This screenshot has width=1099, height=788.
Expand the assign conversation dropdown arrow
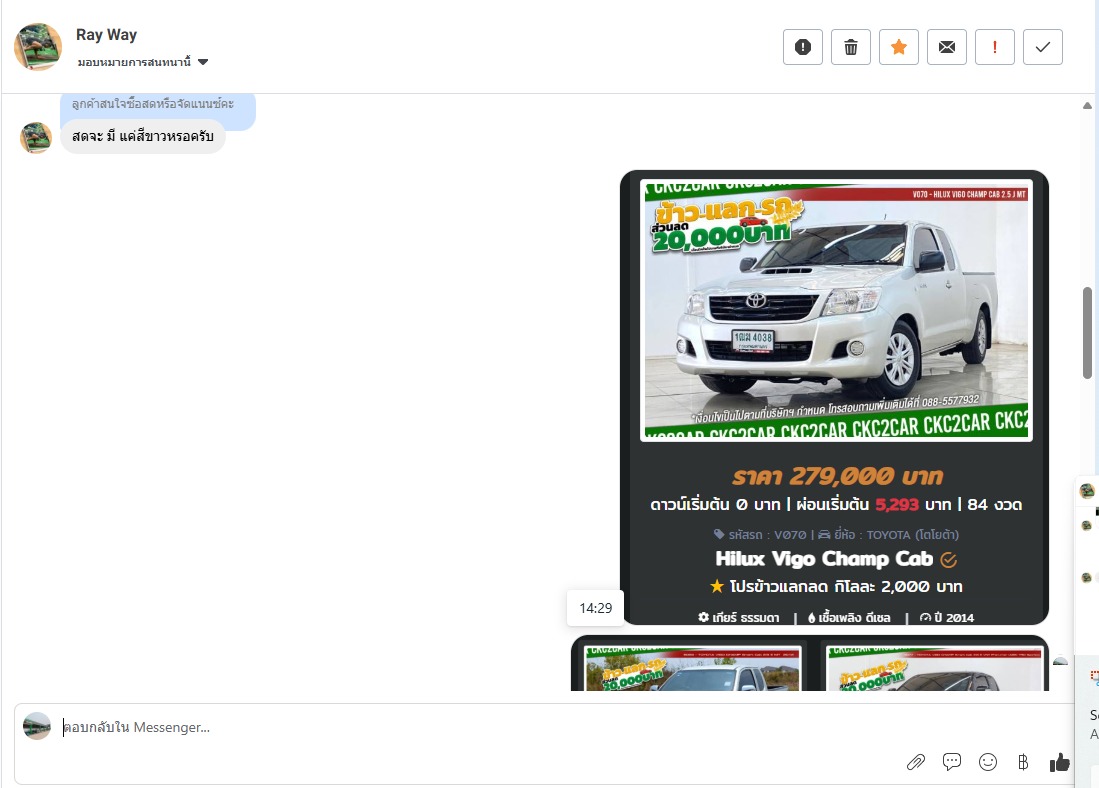click(x=203, y=62)
